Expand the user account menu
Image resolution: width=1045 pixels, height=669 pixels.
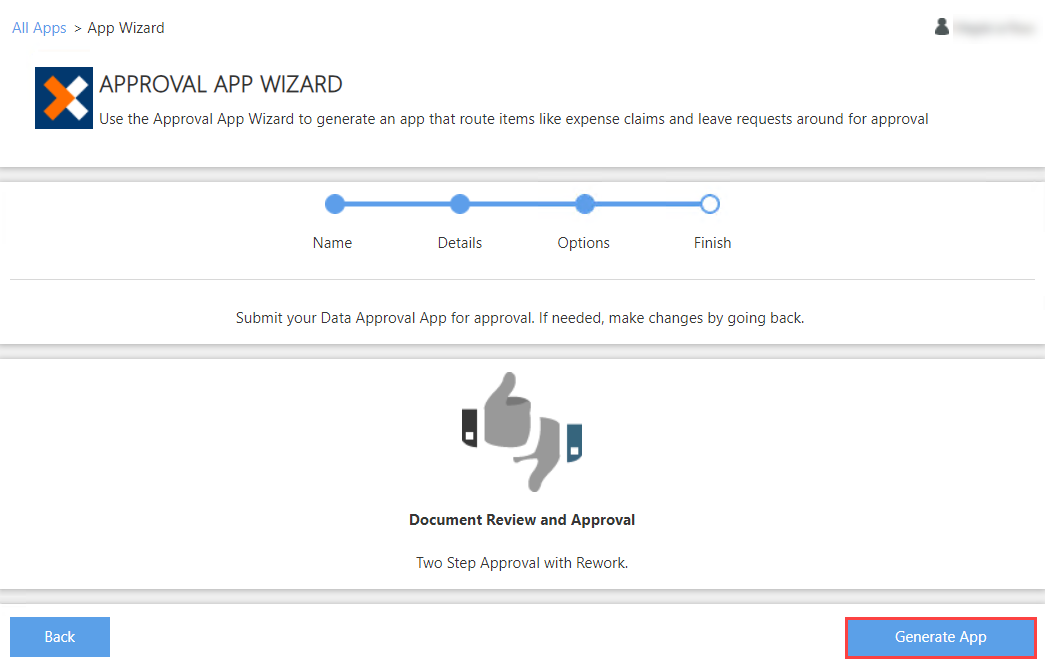(985, 27)
